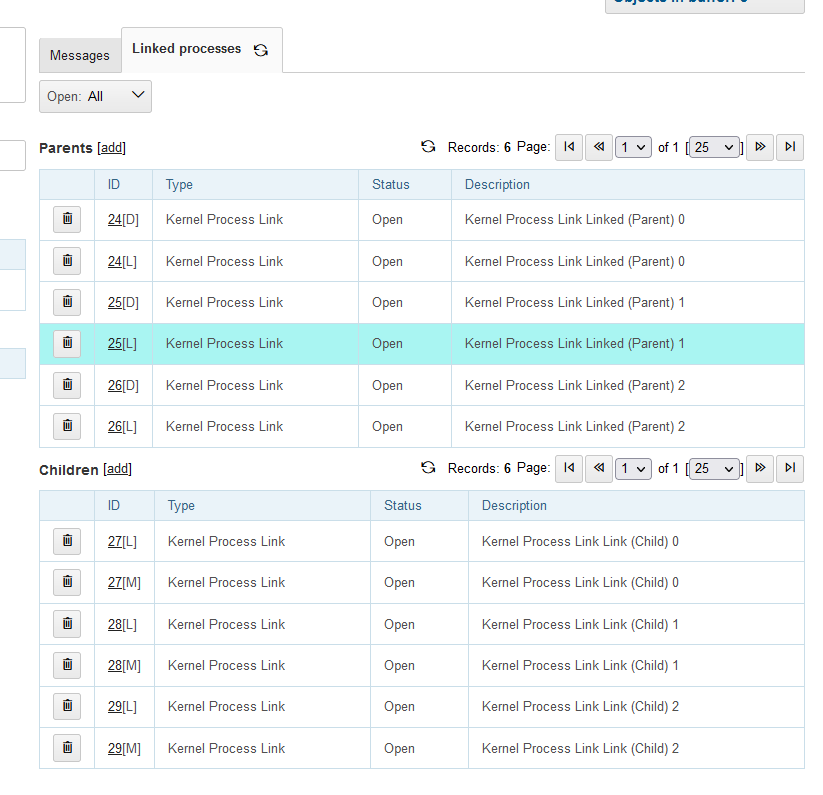This screenshot has height=795, width=823.
Task: Delete the highlighted 25[L] parent row
Action: click(x=66, y=343)
